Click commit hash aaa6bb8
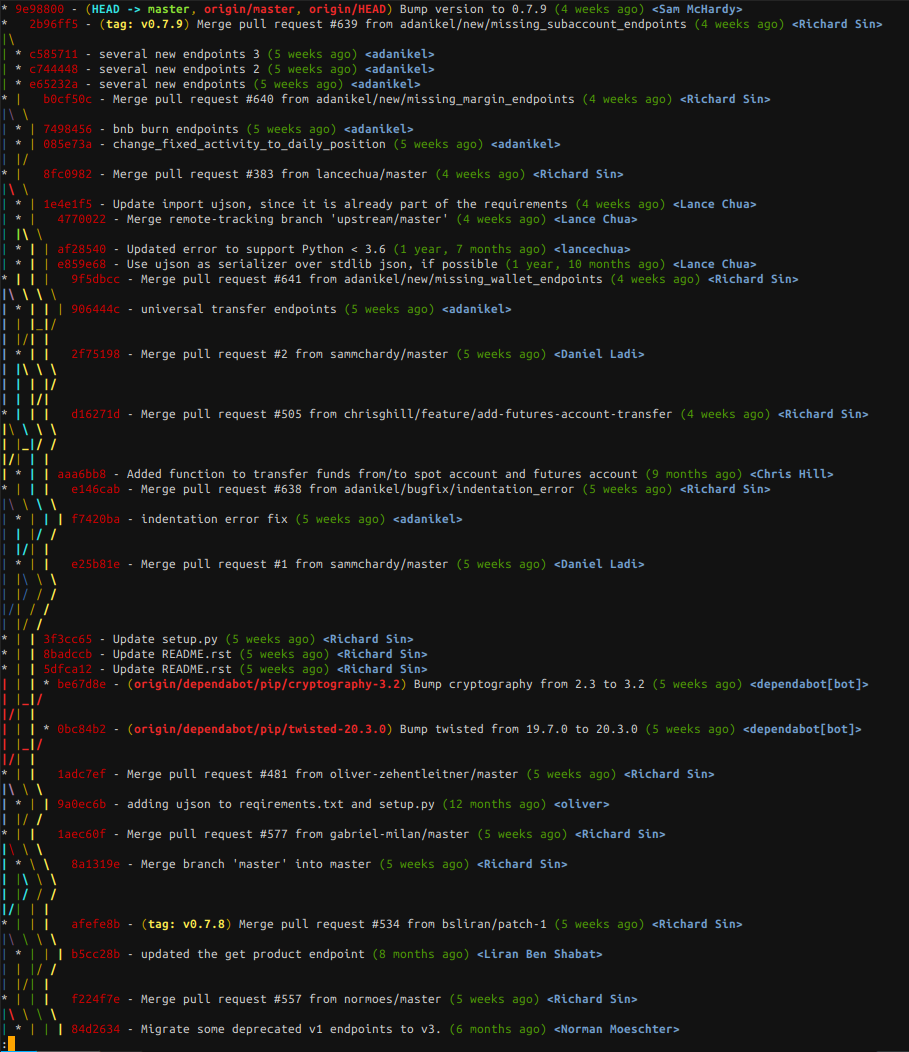909x1052 pixels. (81, 474)
